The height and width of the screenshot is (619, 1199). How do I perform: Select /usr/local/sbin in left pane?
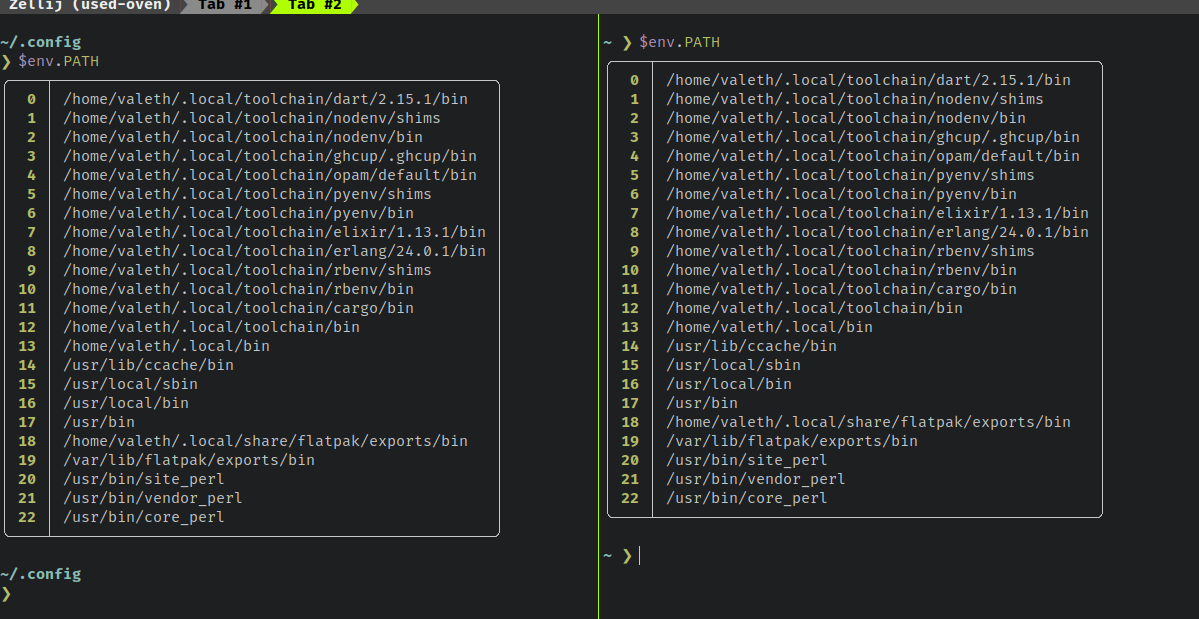coord(130,384)
